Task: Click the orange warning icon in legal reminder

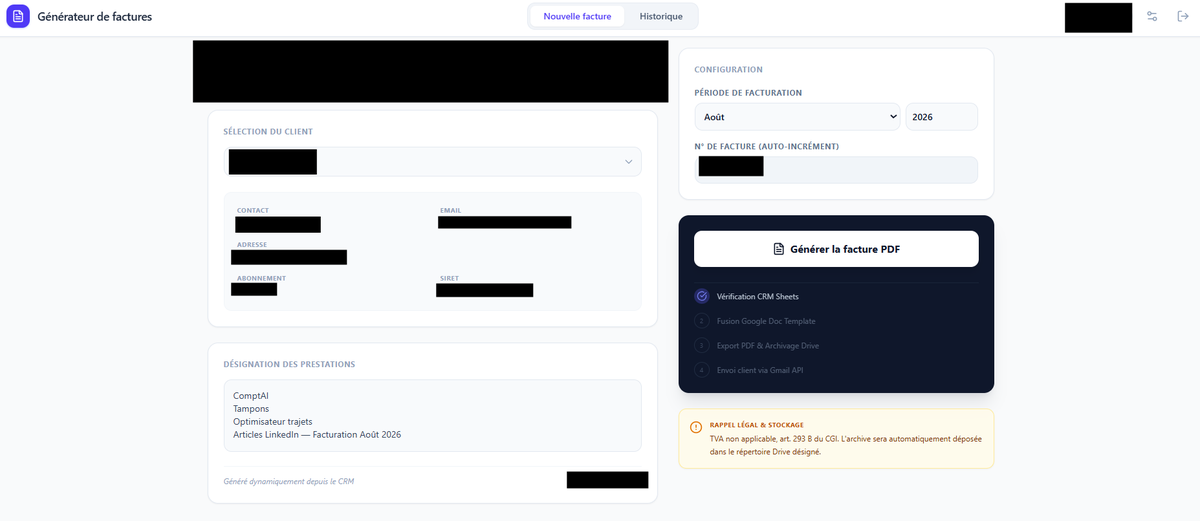Action: click(696, 426)
